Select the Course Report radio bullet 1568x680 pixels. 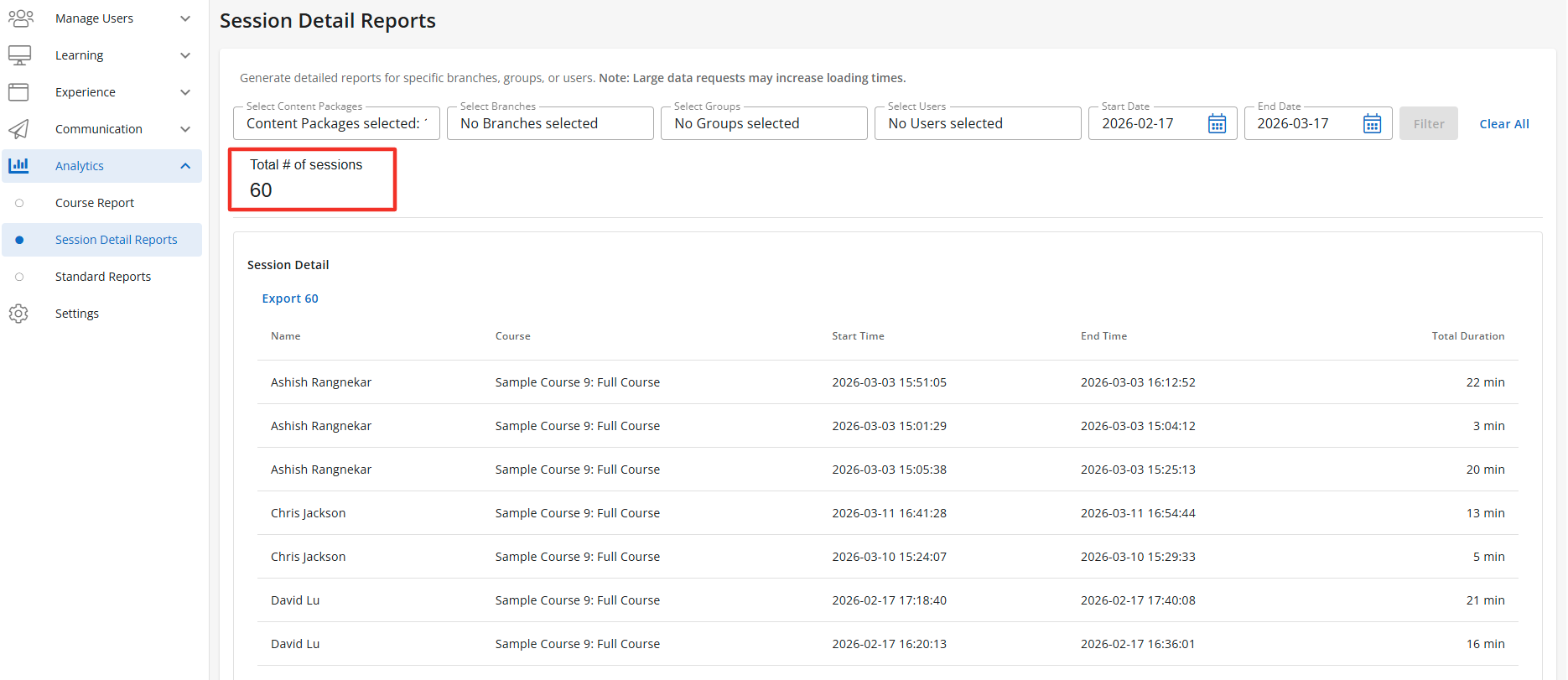pyautogui.click(x=19, y=203)
